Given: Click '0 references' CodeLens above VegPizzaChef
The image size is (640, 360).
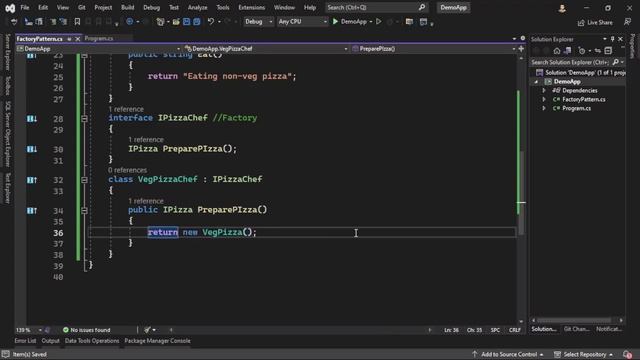Looking at the screenshot, I should [x=127, y=170].
